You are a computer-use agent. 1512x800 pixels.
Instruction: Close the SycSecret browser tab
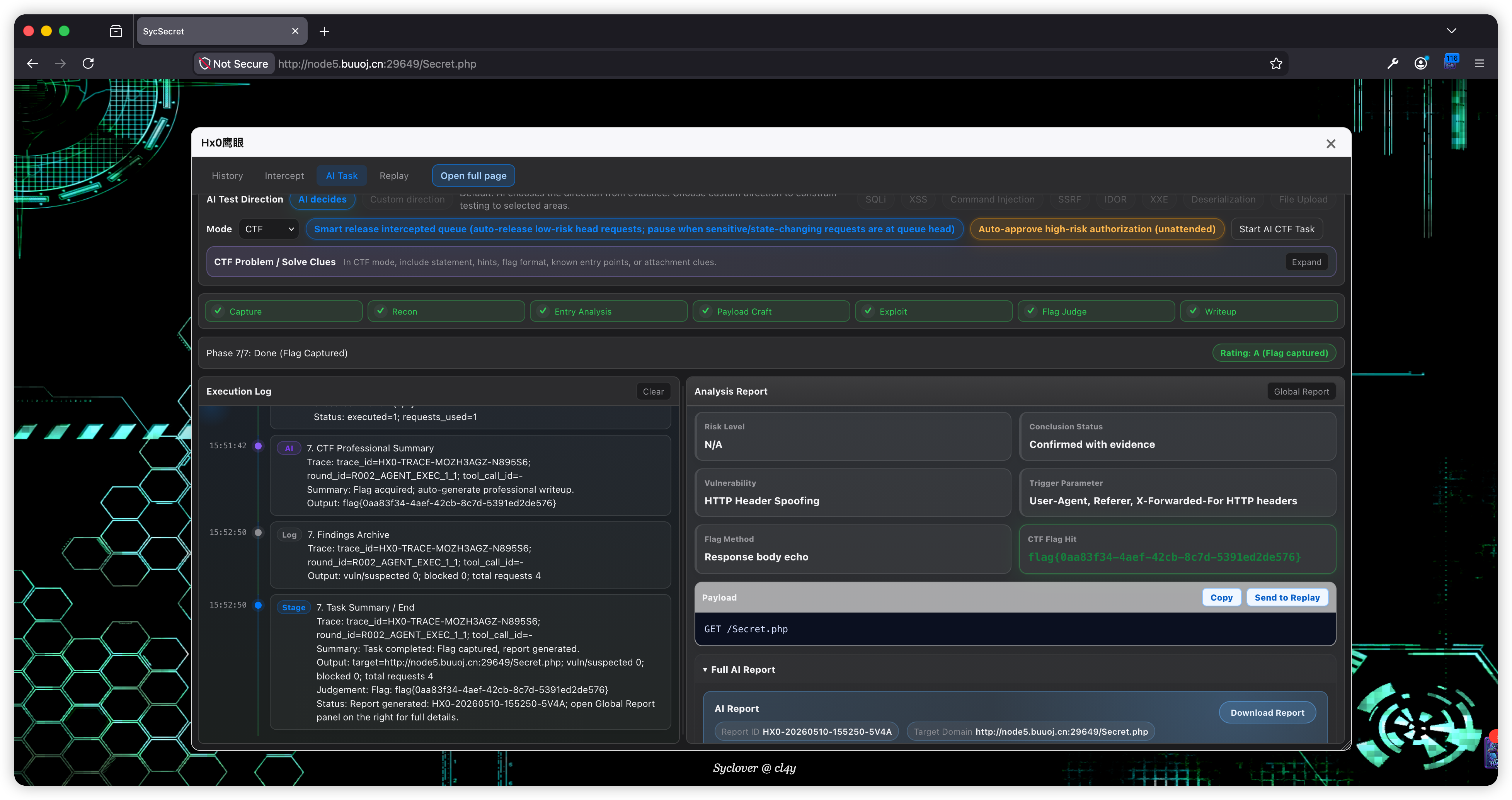pyautogui.click(x=295, y=31)
